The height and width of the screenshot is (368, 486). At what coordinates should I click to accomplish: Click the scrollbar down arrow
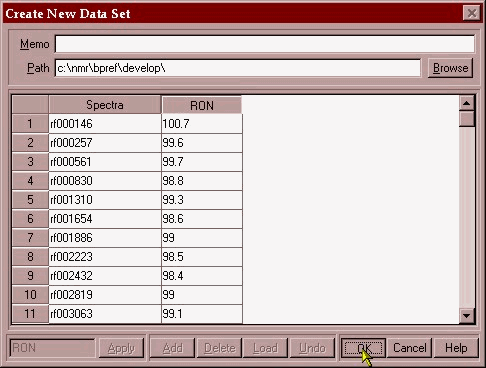[467, 315]
